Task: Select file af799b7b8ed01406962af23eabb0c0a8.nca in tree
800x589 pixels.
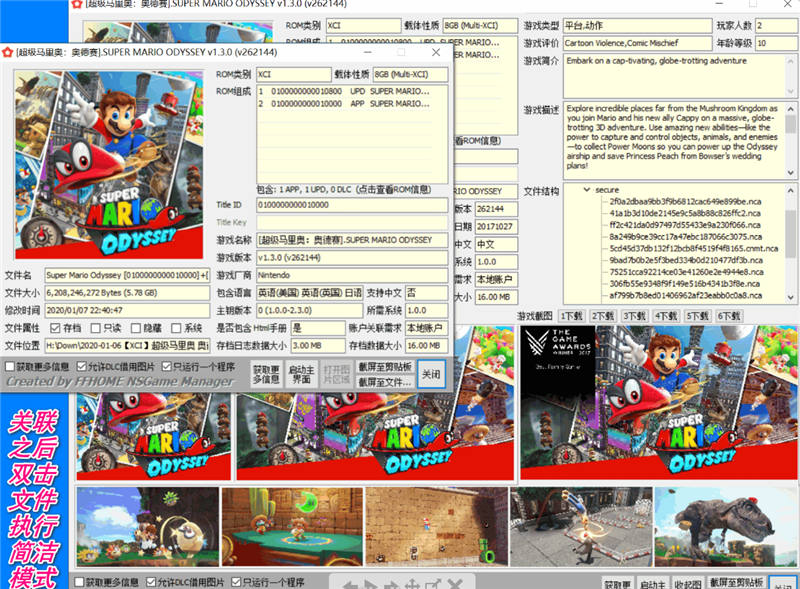Action: pyautogui.click(x=685, y=296)
